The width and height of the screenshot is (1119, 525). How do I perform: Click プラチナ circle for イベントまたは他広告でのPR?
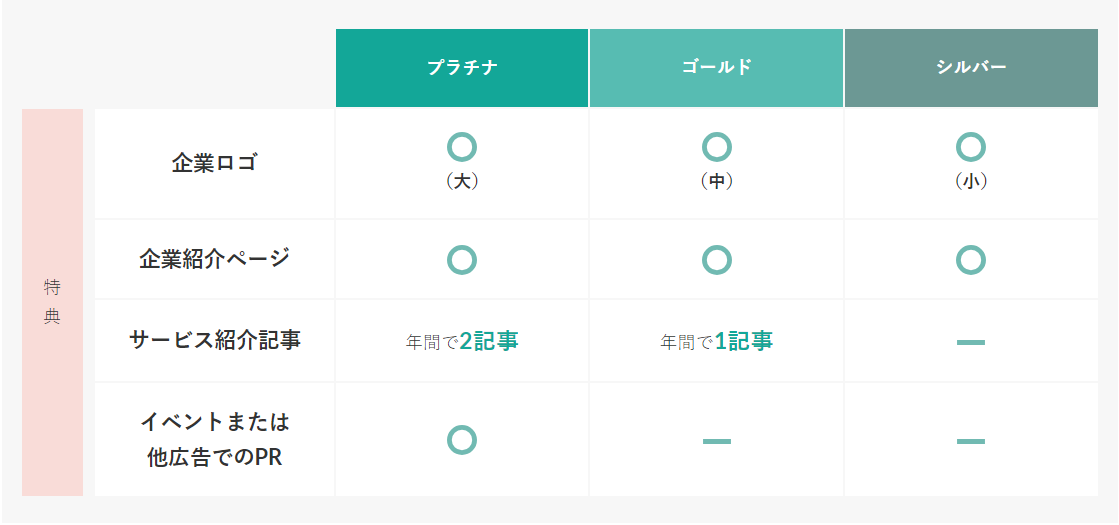point(462,440)
